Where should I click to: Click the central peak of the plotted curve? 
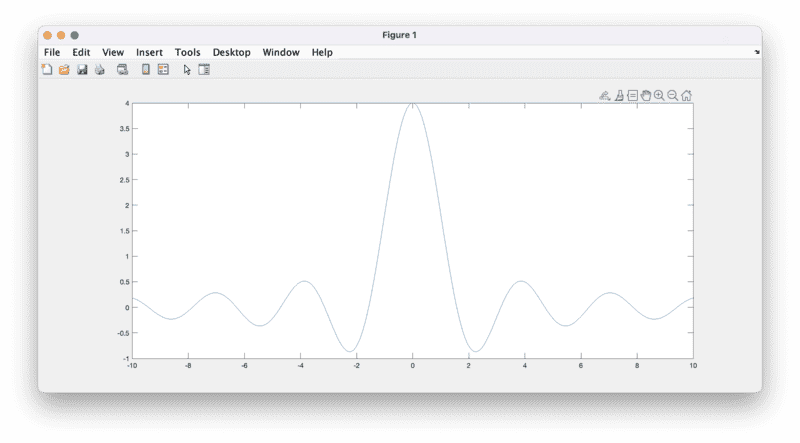[413, 104]
